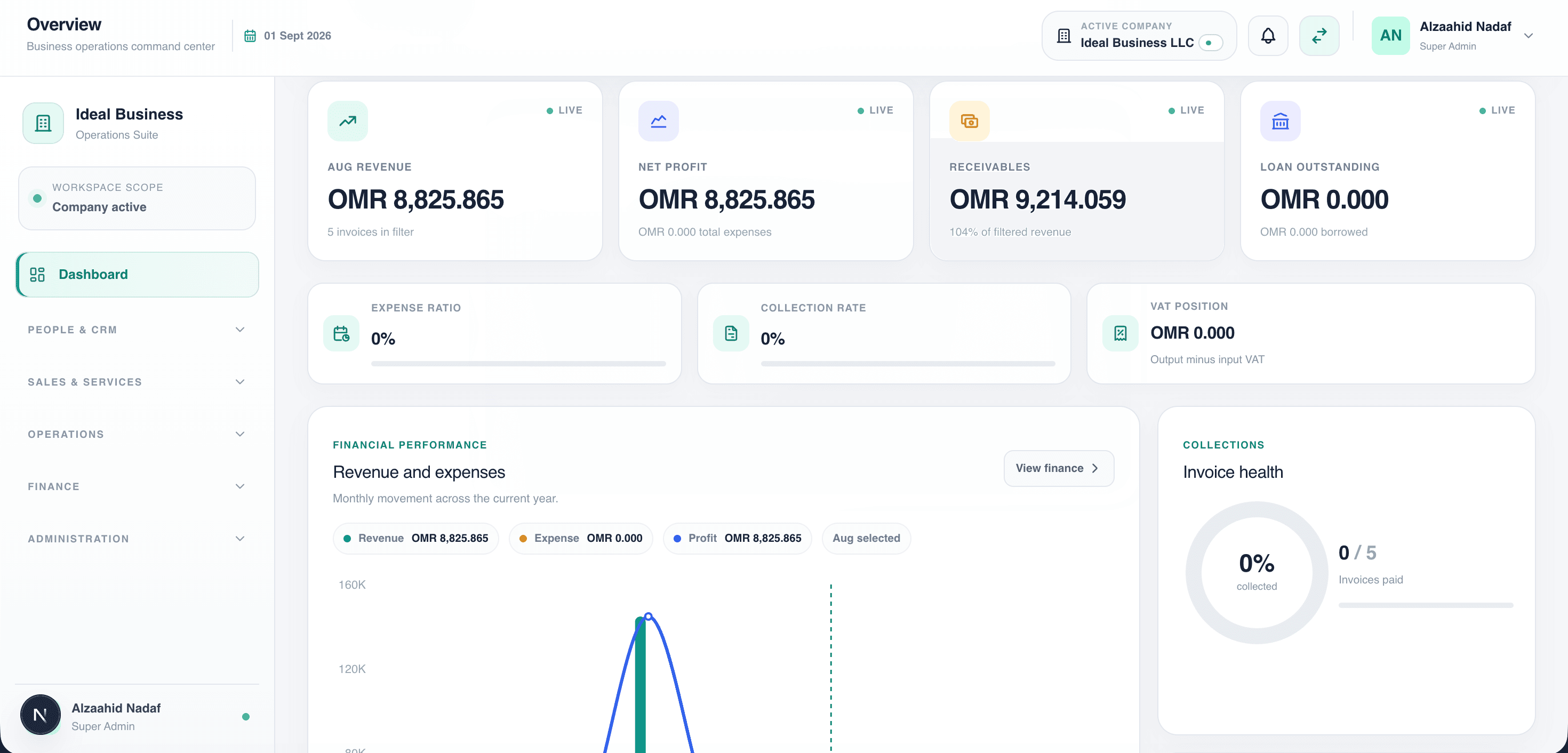The height and width of the screenshot is (753, 1568).
Task: Click the VAT Position receipt icon
Action: [x=1120, y=333]
